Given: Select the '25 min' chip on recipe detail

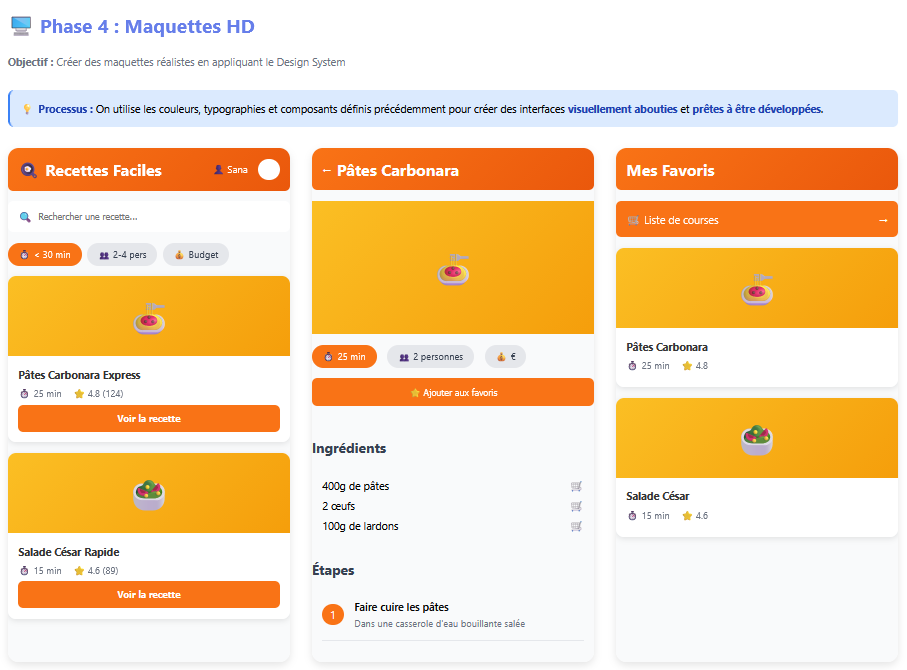Looking at the screenshot, I should (344, 357).
